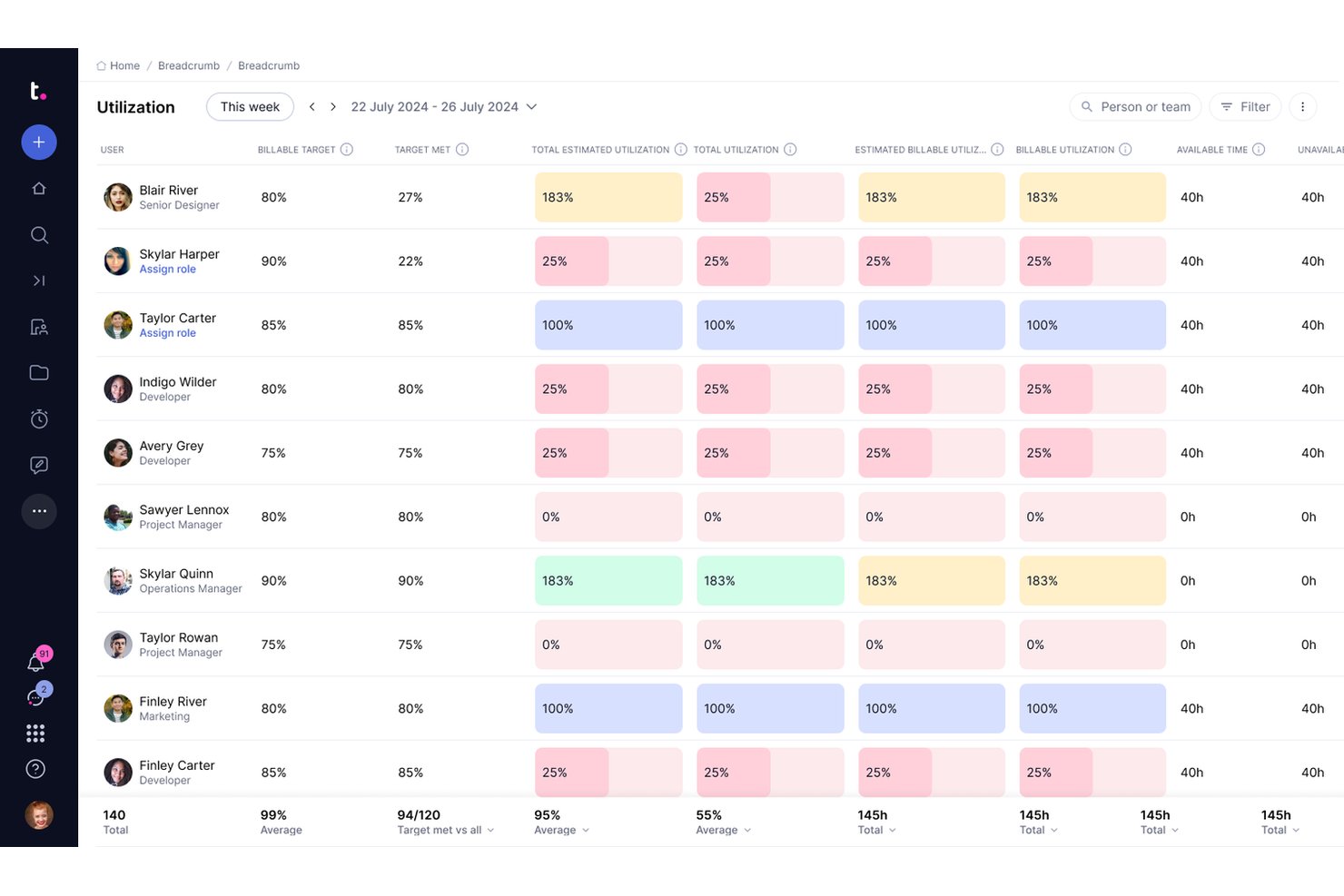Open 'Target met vs all' footer dropdown
The image size is (1344, 896).
pyautogui.click(x=445, y=830)
